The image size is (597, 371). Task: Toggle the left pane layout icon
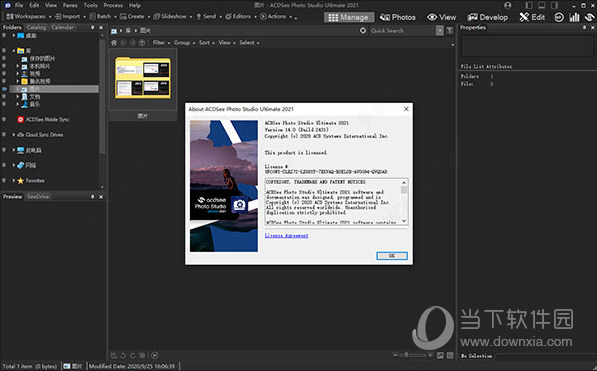(529, 5)
